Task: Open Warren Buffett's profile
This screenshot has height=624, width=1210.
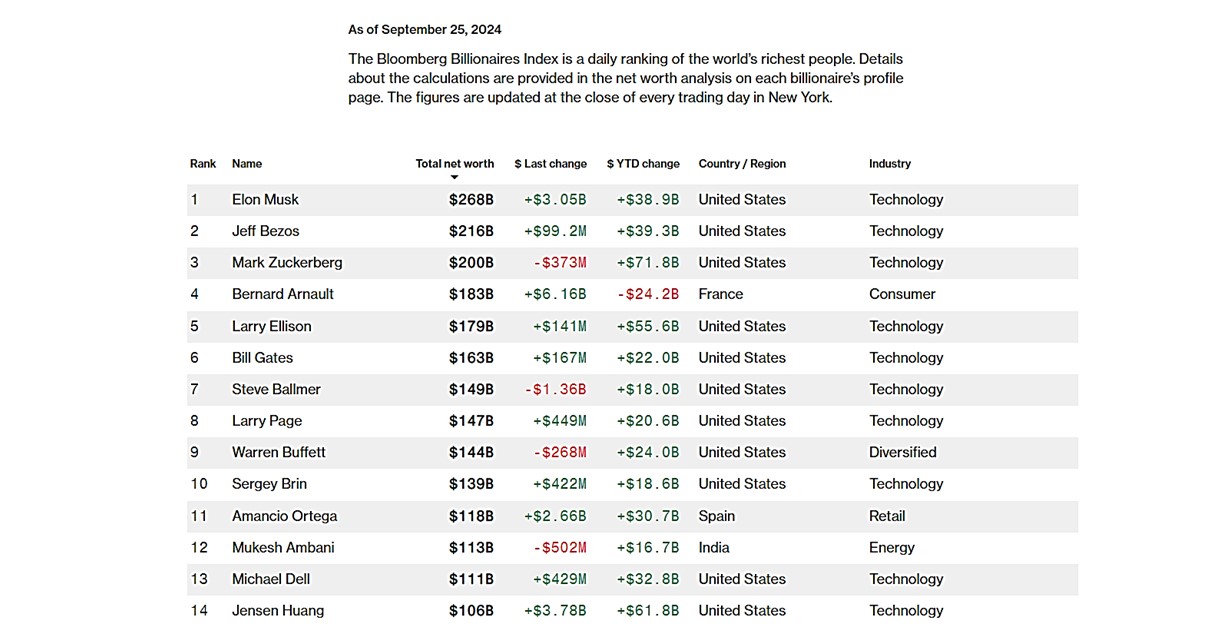Action: pos(279,452)
